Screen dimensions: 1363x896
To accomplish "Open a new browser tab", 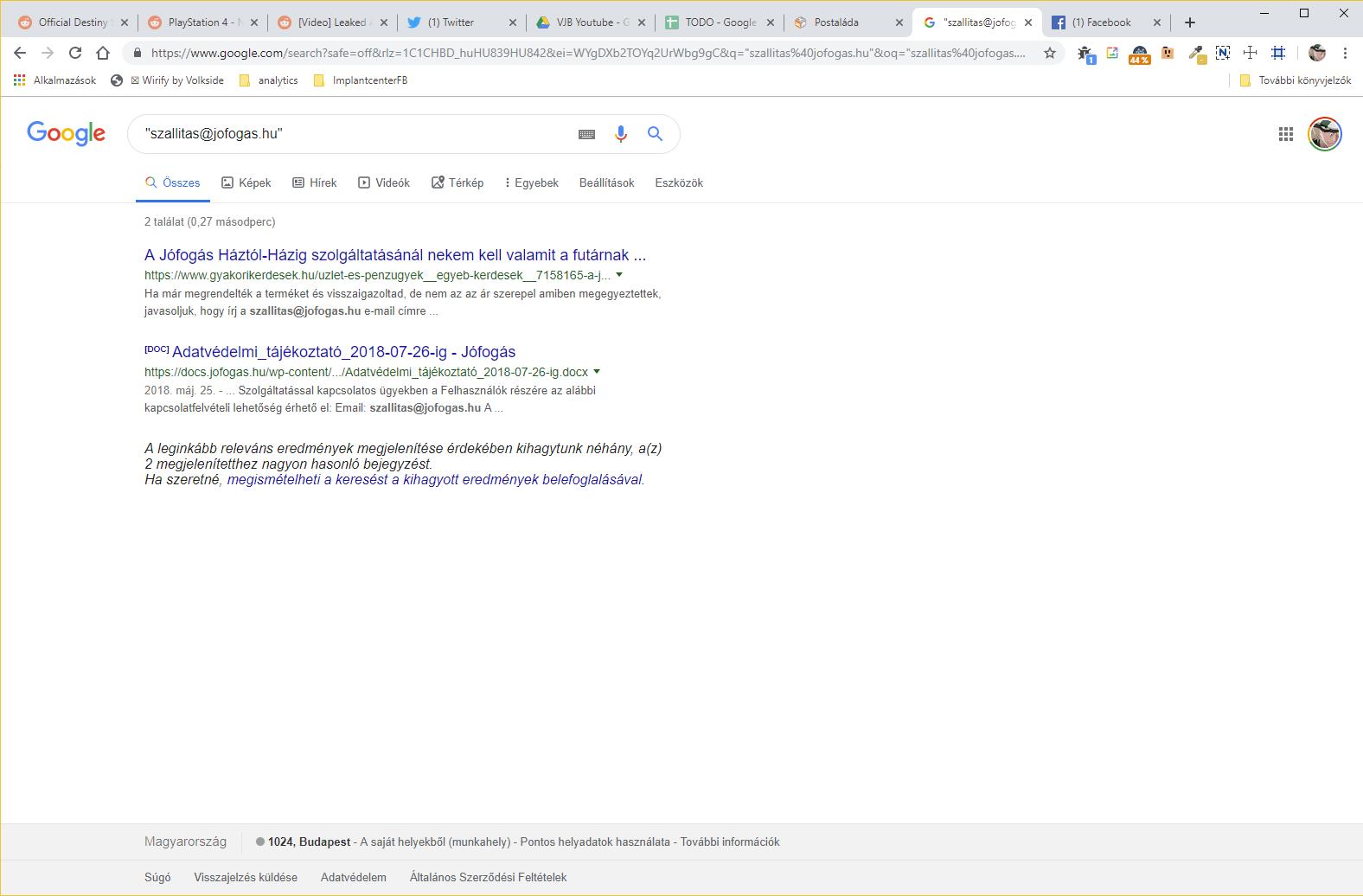I will click(x=1190, y=22).
